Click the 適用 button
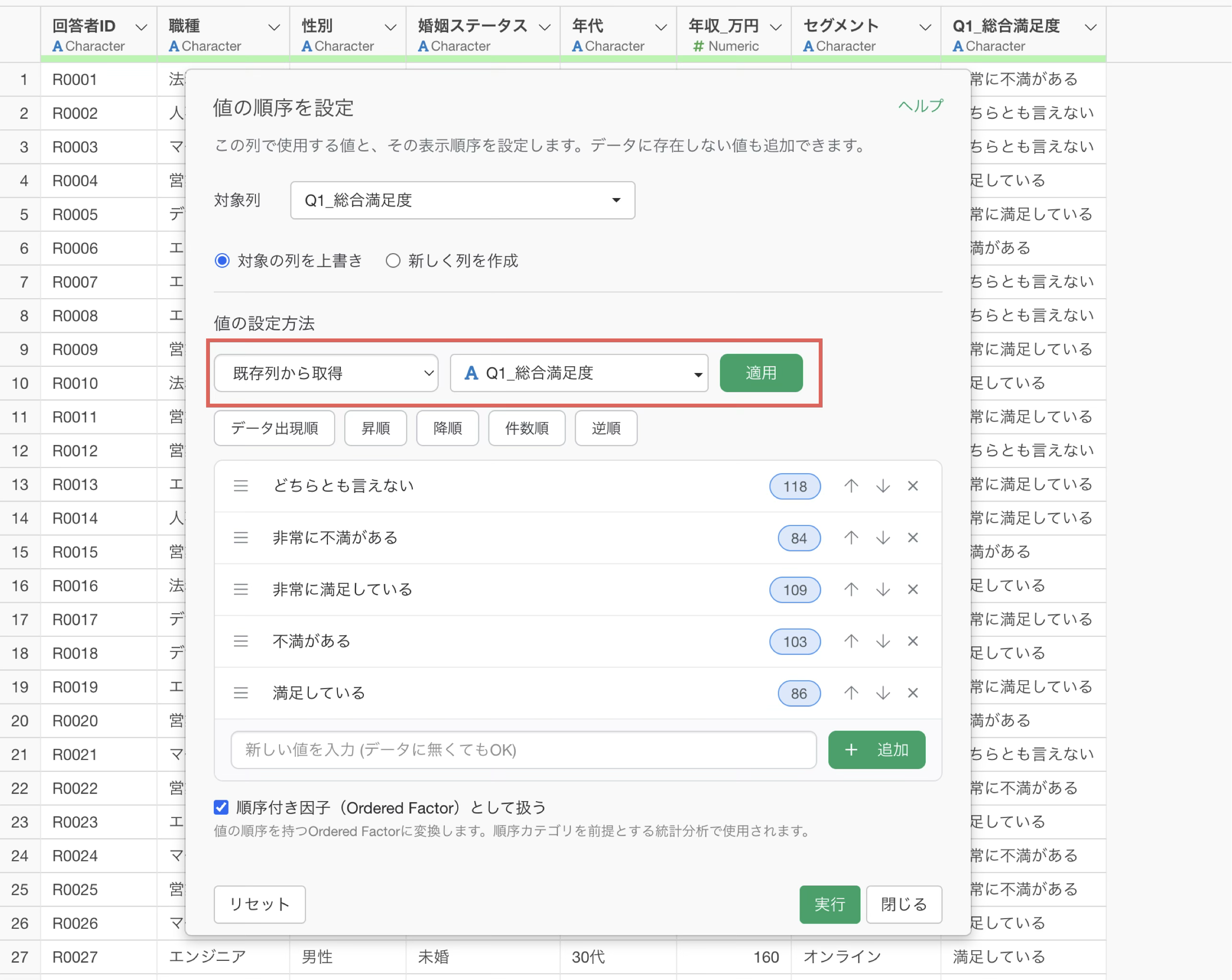This screenshot has width=1232, height=980. pos(761,373)
